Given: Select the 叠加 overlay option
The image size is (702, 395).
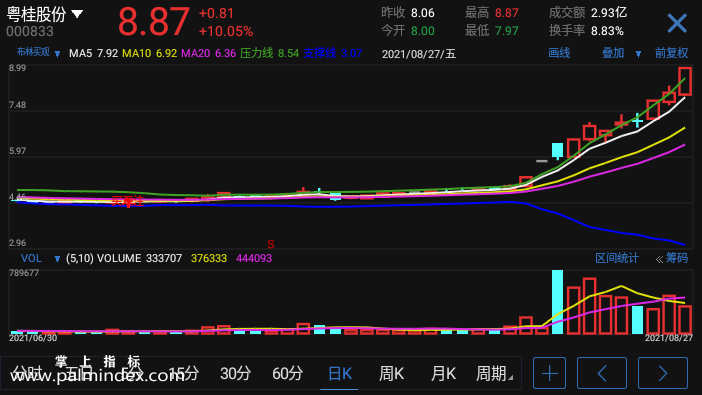Looking at the screenshot, I should coord(612,53).
